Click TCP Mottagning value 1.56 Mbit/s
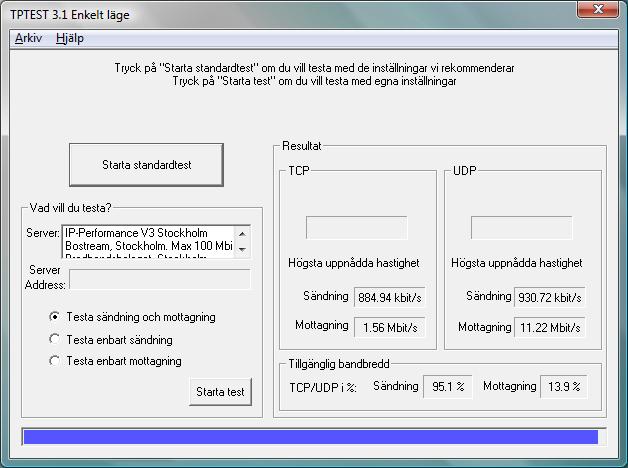 389,327
